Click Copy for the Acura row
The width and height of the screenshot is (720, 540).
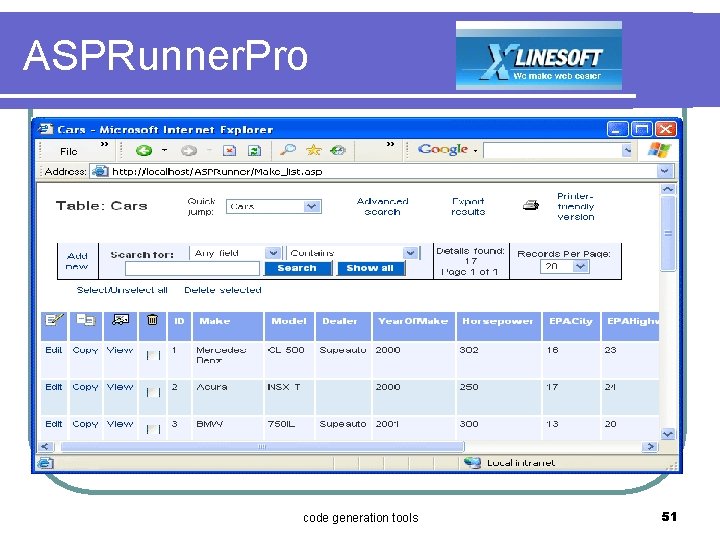pos(85,387)
